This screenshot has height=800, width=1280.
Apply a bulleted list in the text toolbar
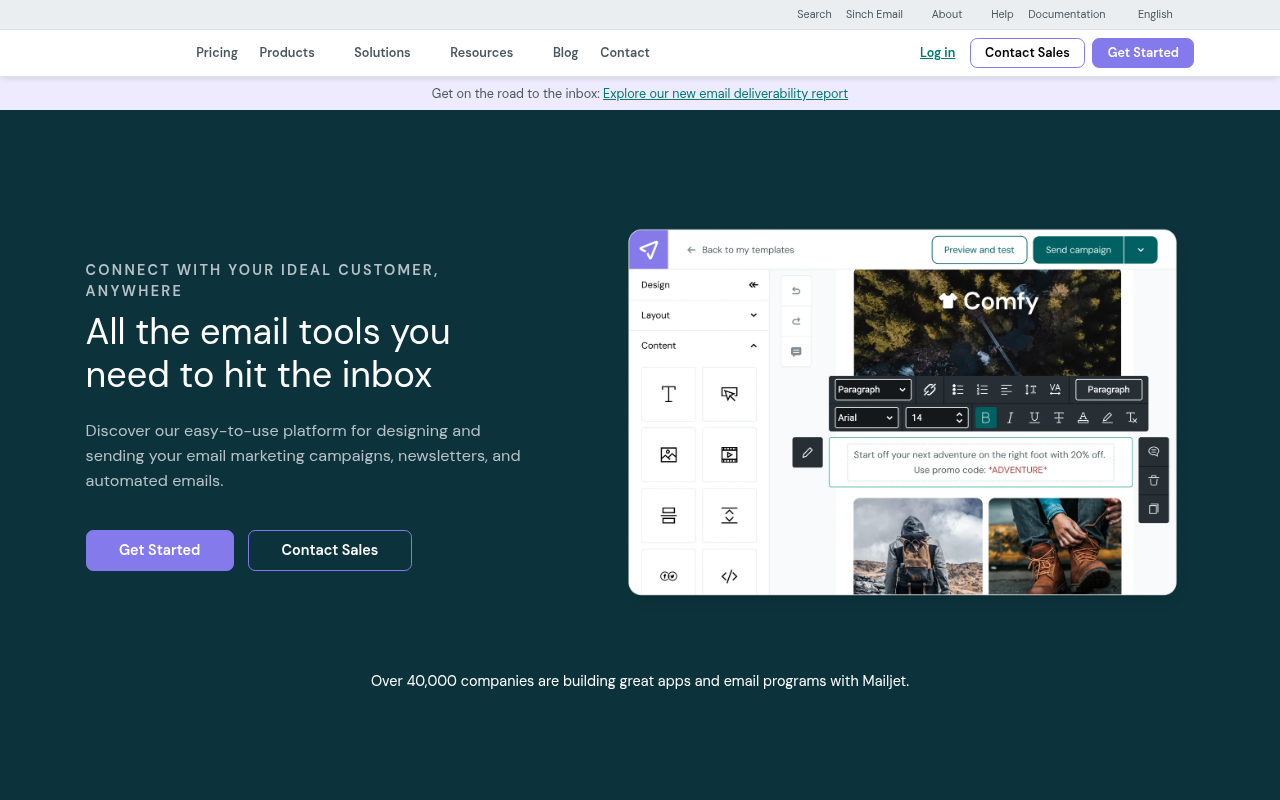pyautogui.click(x=958, y=390)
